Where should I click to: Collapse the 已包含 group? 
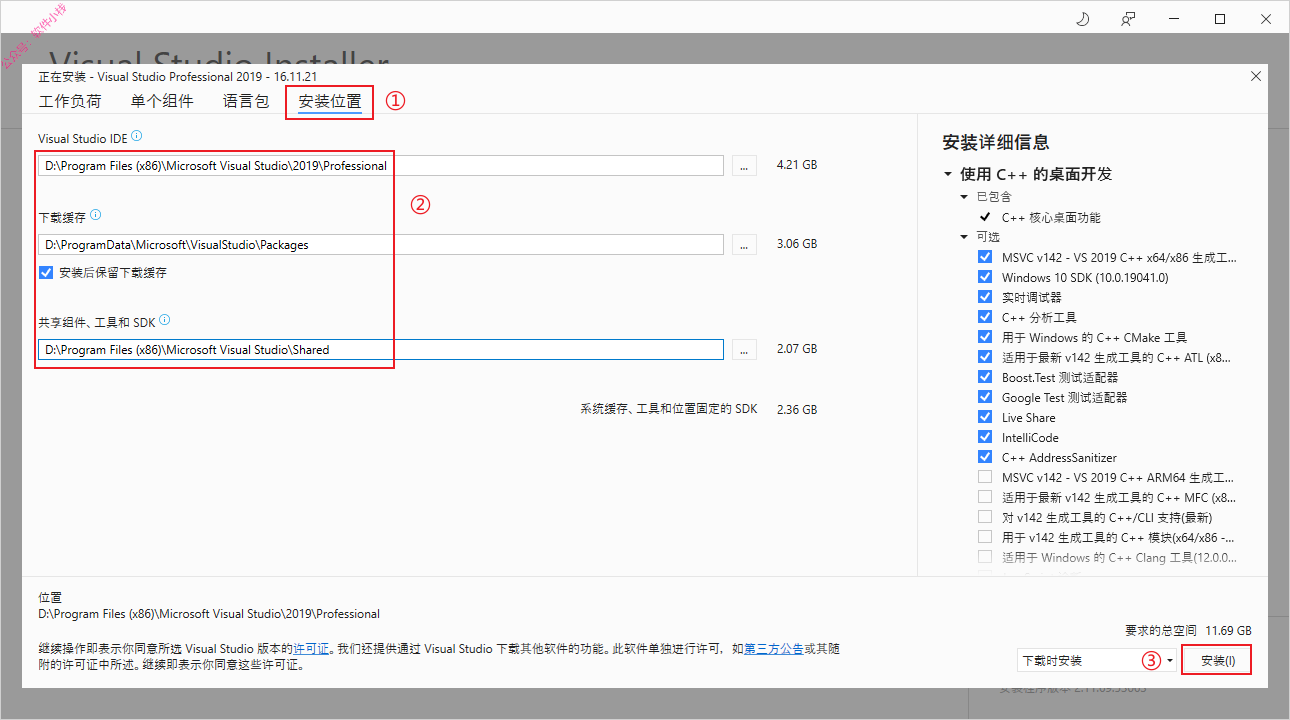(x=965, y=197)
